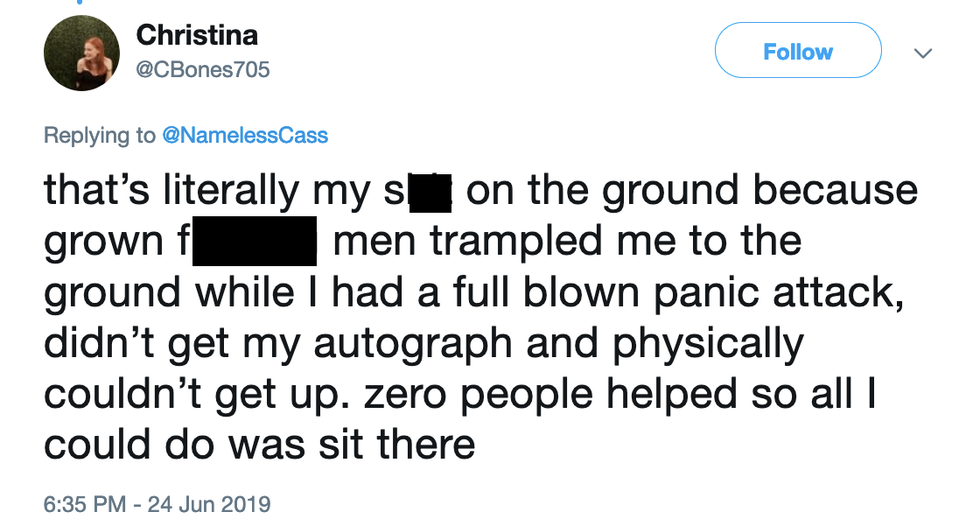The height and width of the screenshot is (527, 980).
Task: Open the @NamelessCass mention link
Action: tap(245, 134)
